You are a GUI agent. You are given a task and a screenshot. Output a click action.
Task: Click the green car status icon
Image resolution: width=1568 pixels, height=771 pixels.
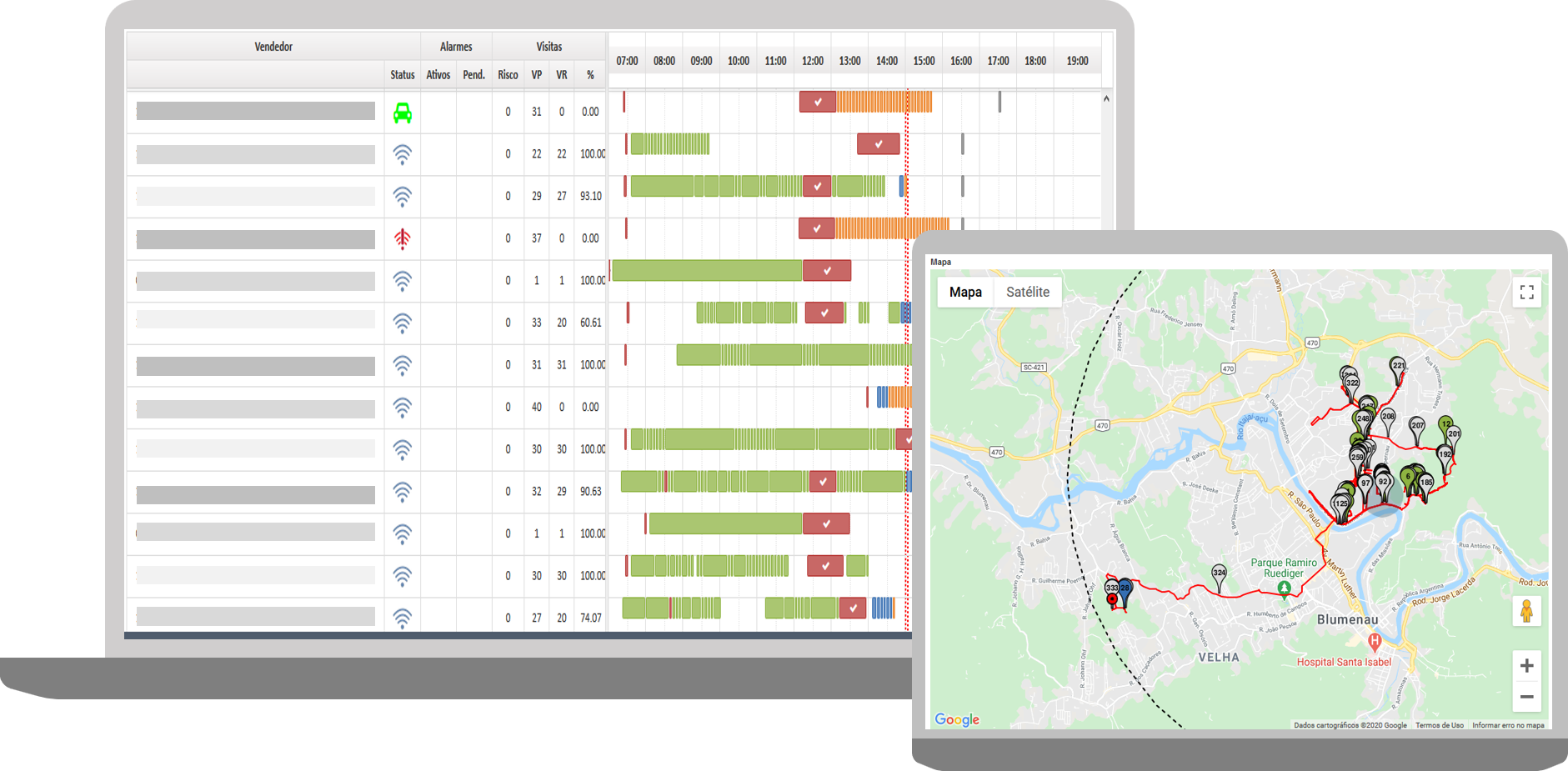click(402, 113)
